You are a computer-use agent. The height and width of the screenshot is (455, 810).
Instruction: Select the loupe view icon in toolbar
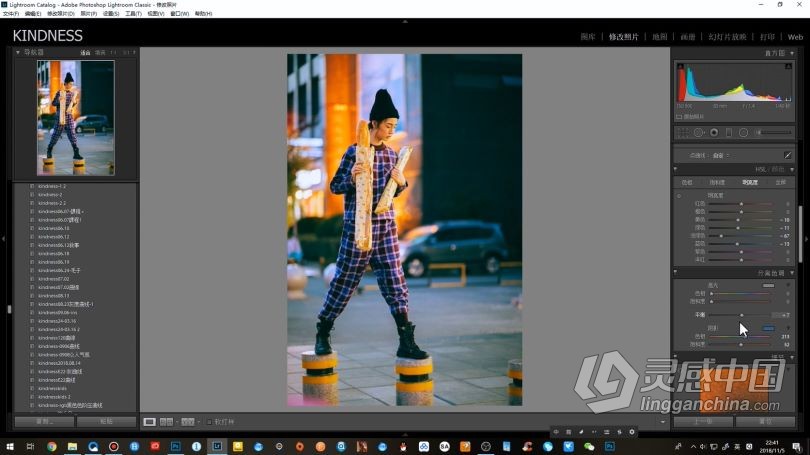(x=150, y=422)
